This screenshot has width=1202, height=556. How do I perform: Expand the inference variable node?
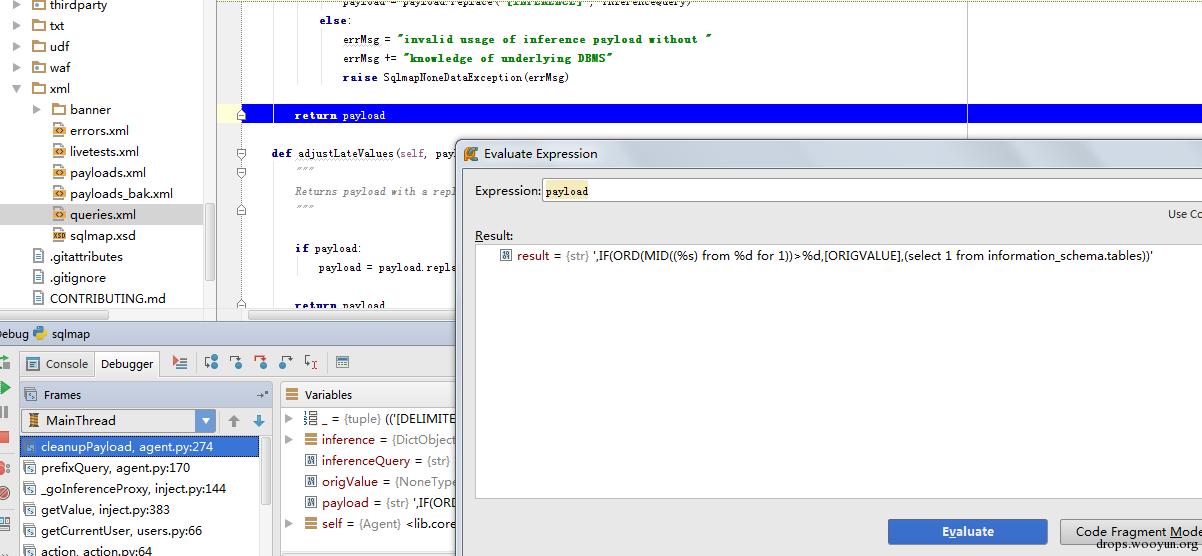[289, 439]
